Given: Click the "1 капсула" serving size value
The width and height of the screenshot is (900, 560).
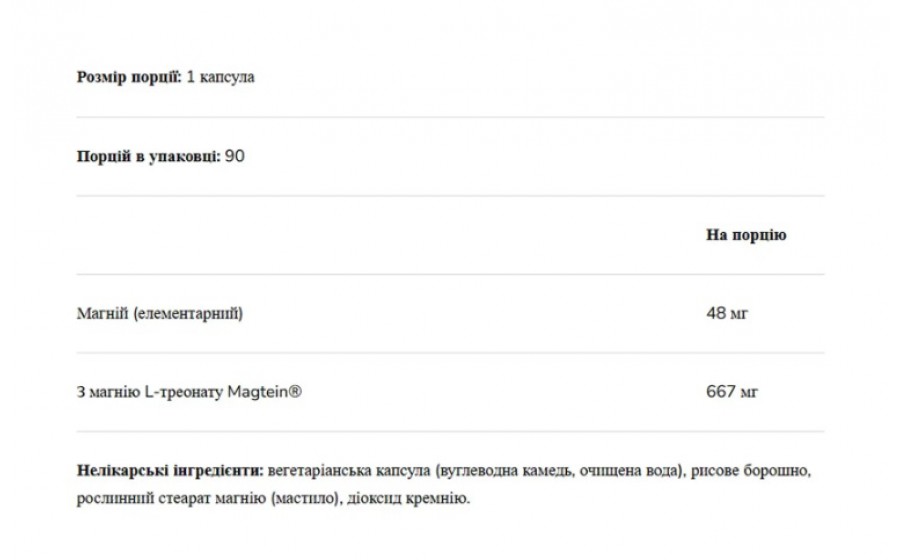Looking at the screenshot, I should click(220, 77).
